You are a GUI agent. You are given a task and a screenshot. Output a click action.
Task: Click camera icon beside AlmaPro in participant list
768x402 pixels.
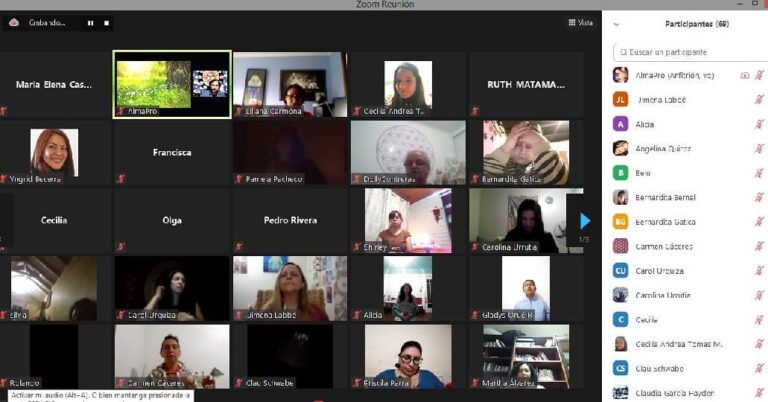coord(745,75)
